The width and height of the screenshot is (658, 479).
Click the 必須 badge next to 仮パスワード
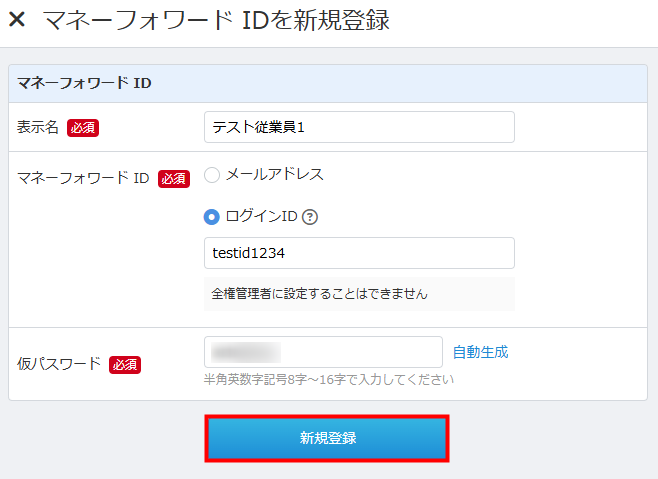(125, 364)
